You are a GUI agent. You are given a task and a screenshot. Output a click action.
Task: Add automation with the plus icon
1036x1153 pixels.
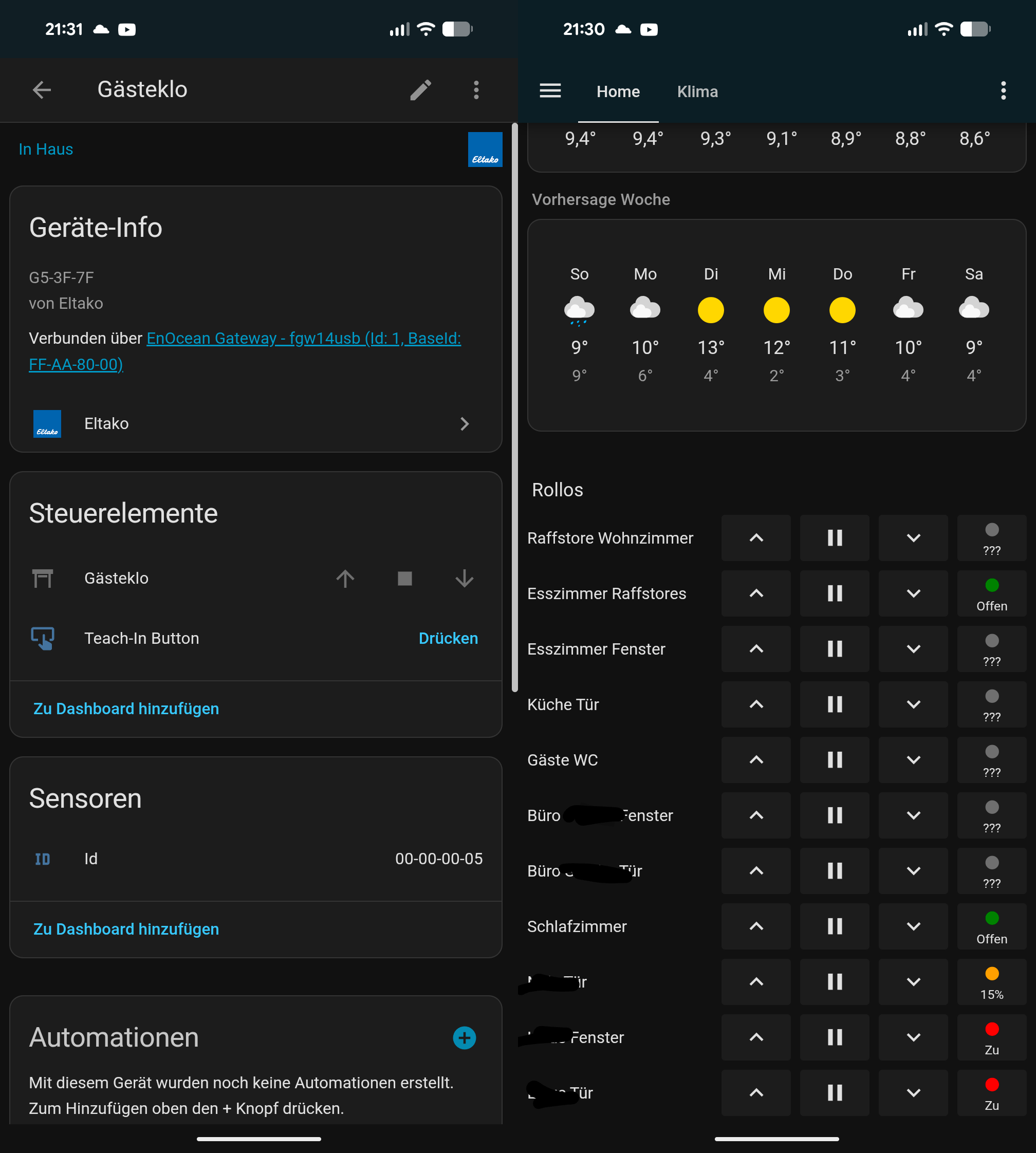pos(464,1037)
